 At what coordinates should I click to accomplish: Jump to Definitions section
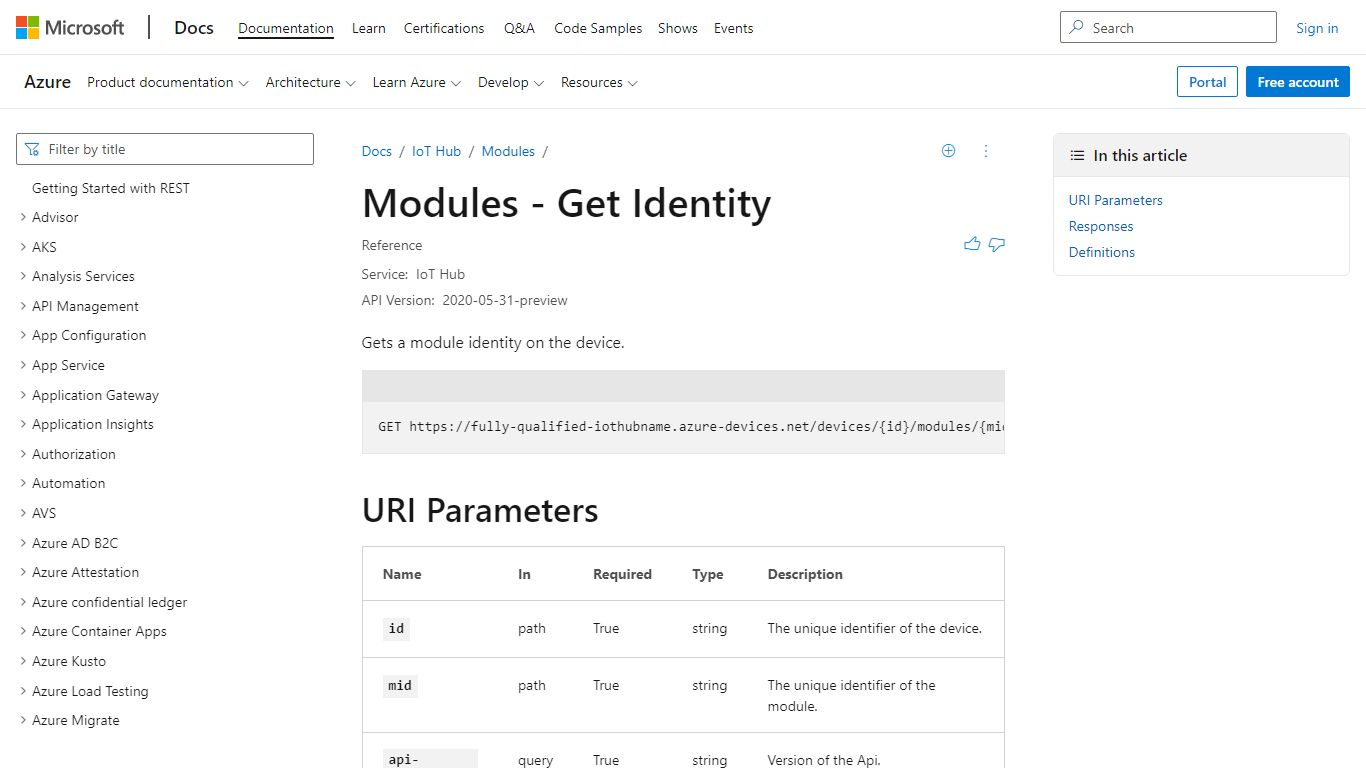(x=1102, y=252)
